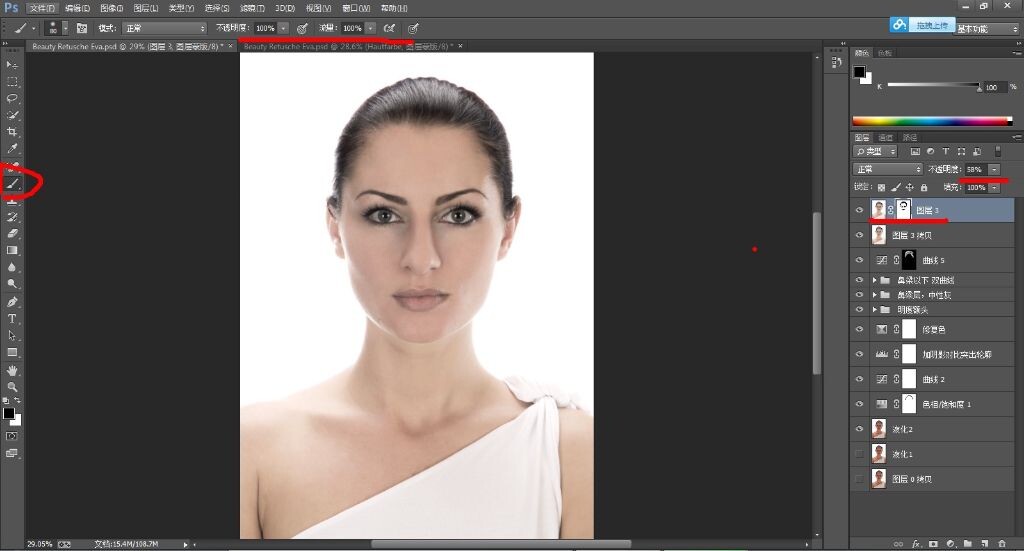Open layer blend mode 正常 dropdown

point(887,169)
